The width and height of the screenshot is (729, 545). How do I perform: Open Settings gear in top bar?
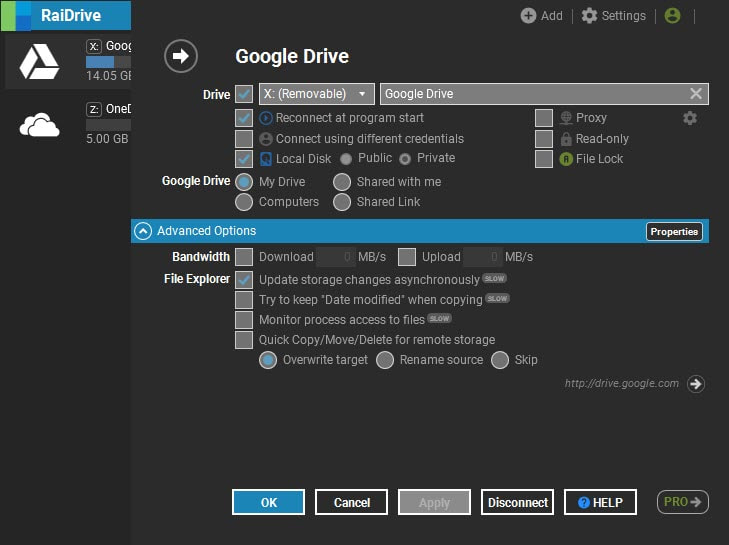[x=589, y=16]
